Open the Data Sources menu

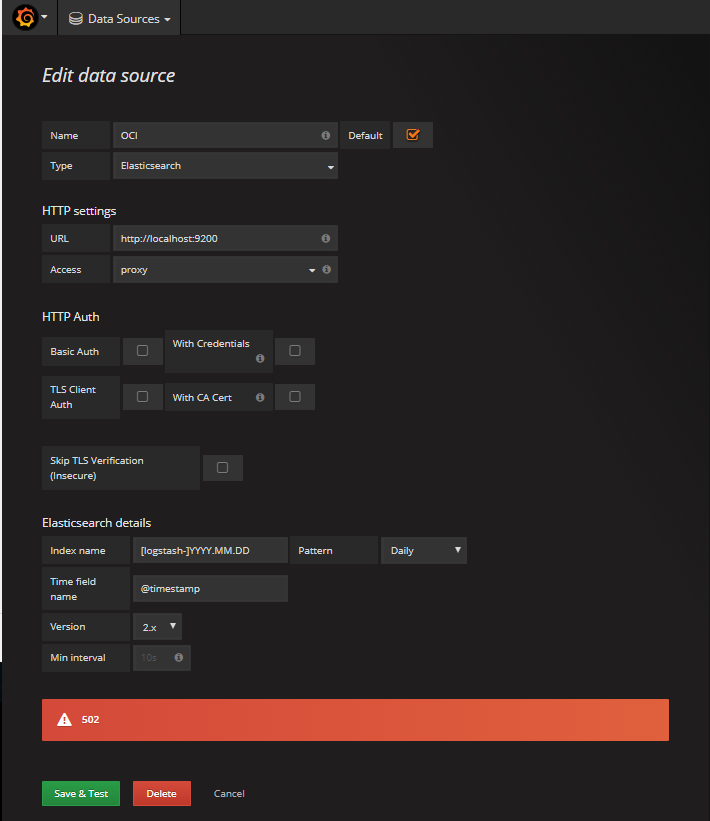point(119,18)
